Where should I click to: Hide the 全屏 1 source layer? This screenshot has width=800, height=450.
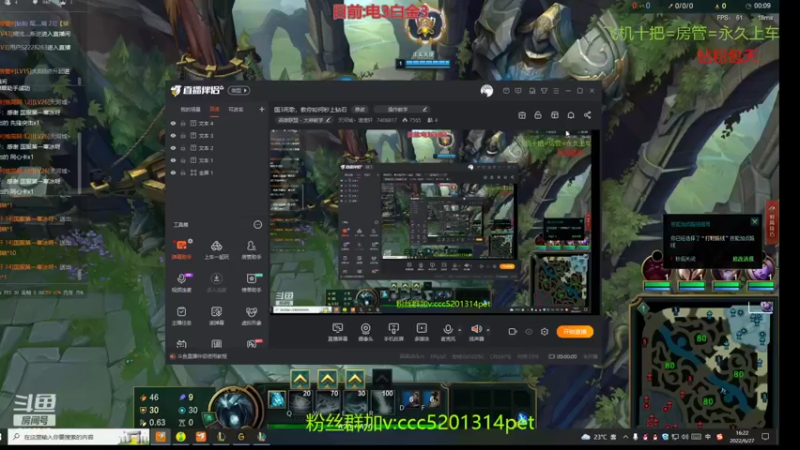coord(173,173)
